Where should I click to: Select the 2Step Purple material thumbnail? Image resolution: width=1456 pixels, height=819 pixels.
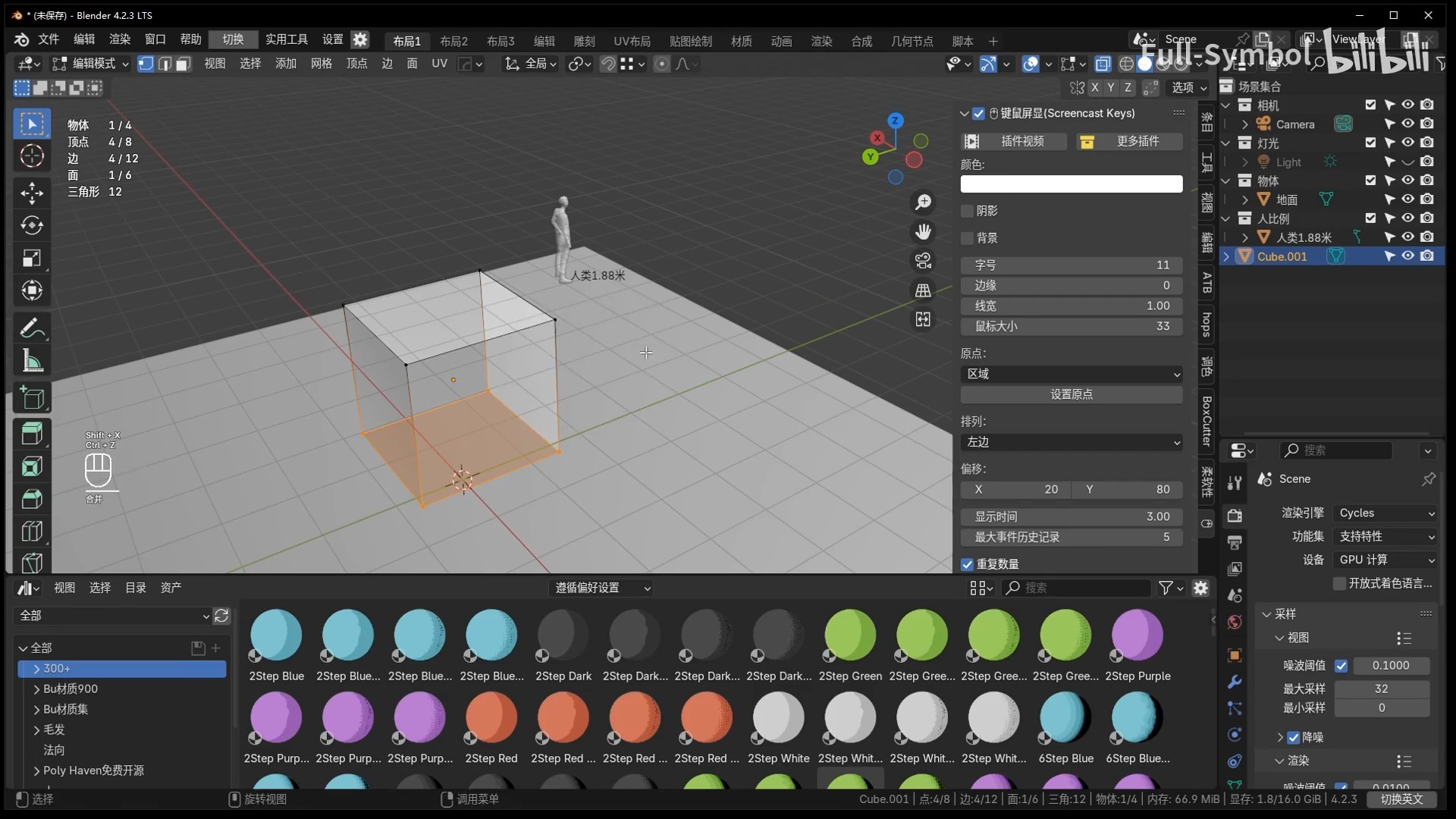[x=1137, y=635]
